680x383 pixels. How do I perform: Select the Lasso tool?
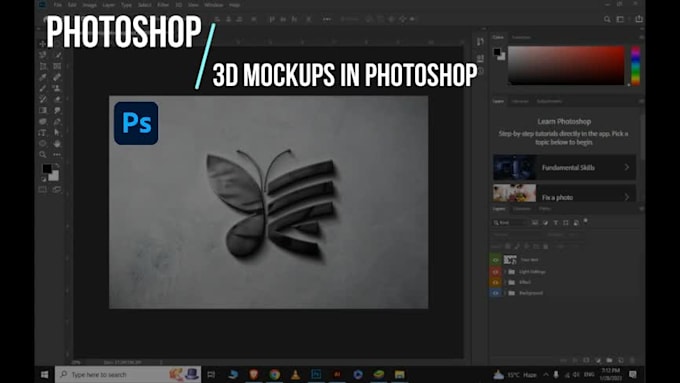pyautogui.click(x=43, y=55)
